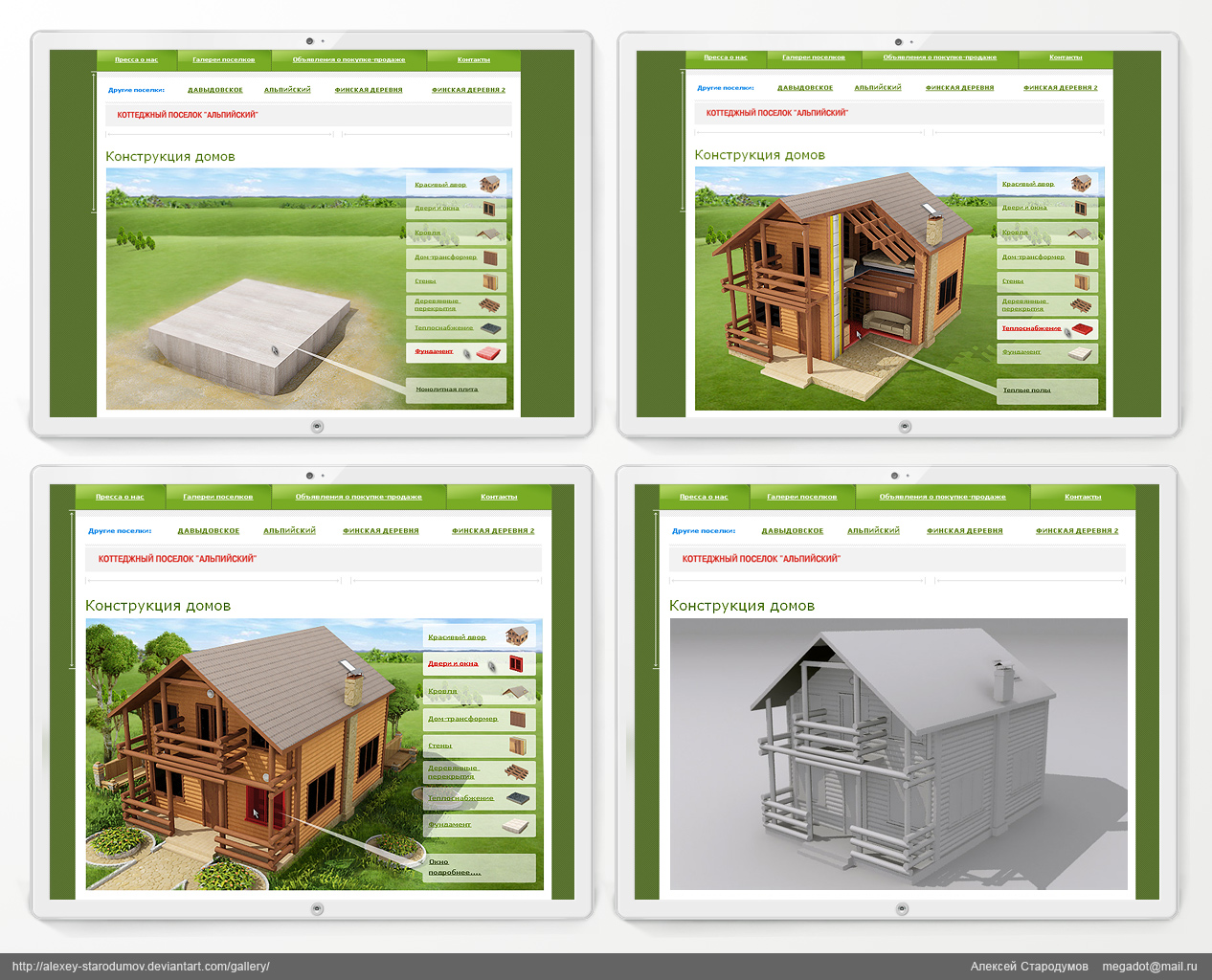Select Деревянные перекрытия text link on finished house screen
The width and height of the screenshot is (1212, 980).
pyautogui.click(x=453, y=772)
